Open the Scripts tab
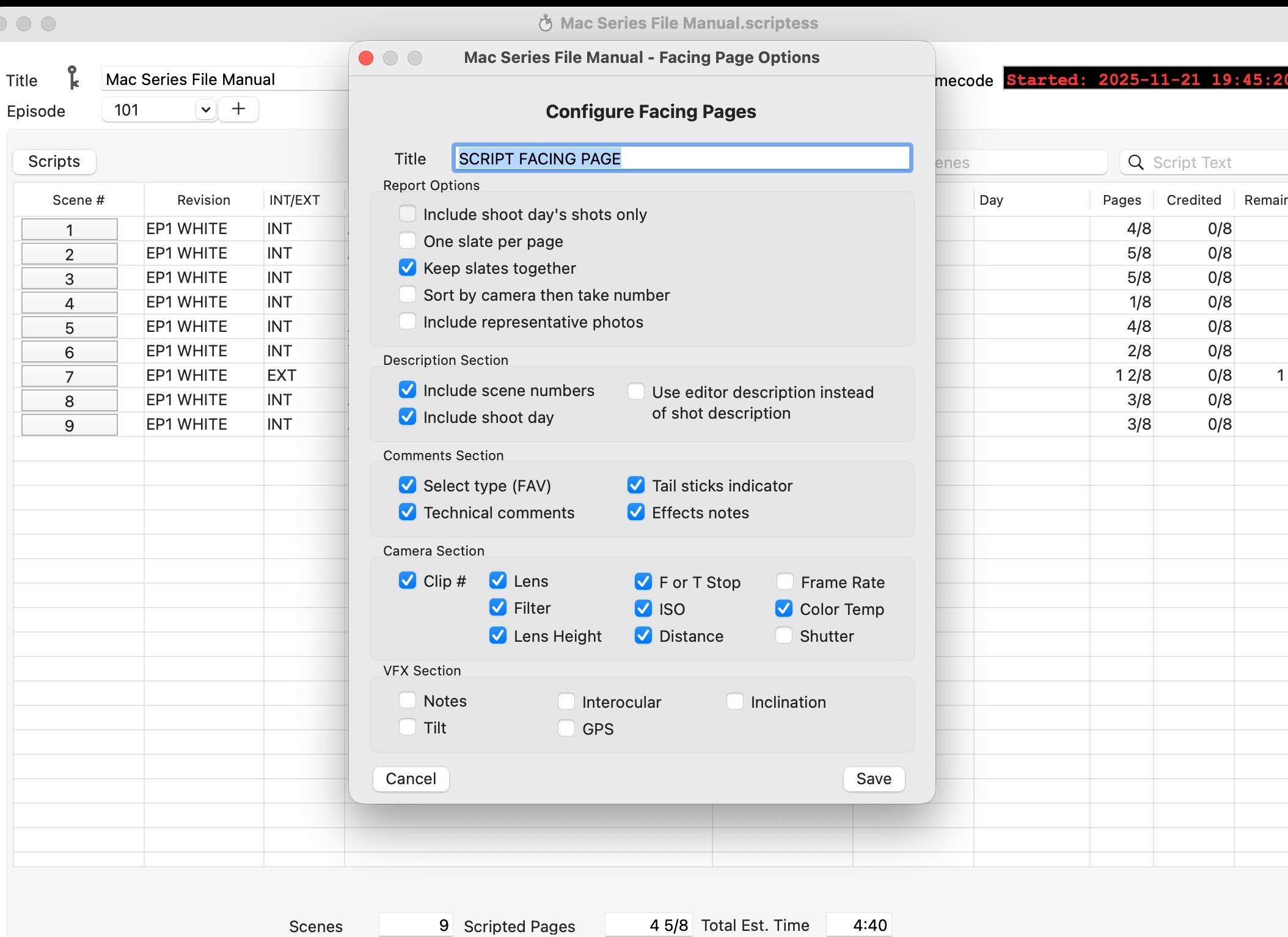The image size is (1288, 937). [54, 161]
